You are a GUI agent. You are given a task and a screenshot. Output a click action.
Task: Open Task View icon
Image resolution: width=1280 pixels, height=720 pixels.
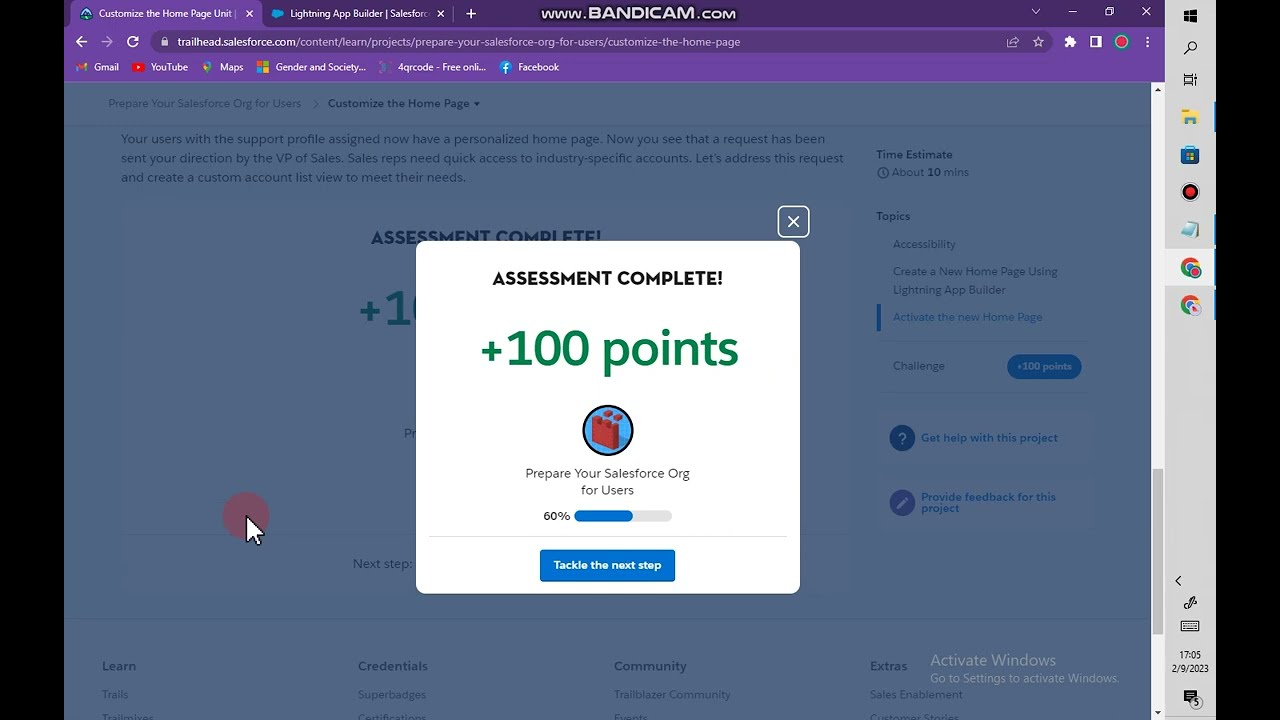pos(1190,80)
